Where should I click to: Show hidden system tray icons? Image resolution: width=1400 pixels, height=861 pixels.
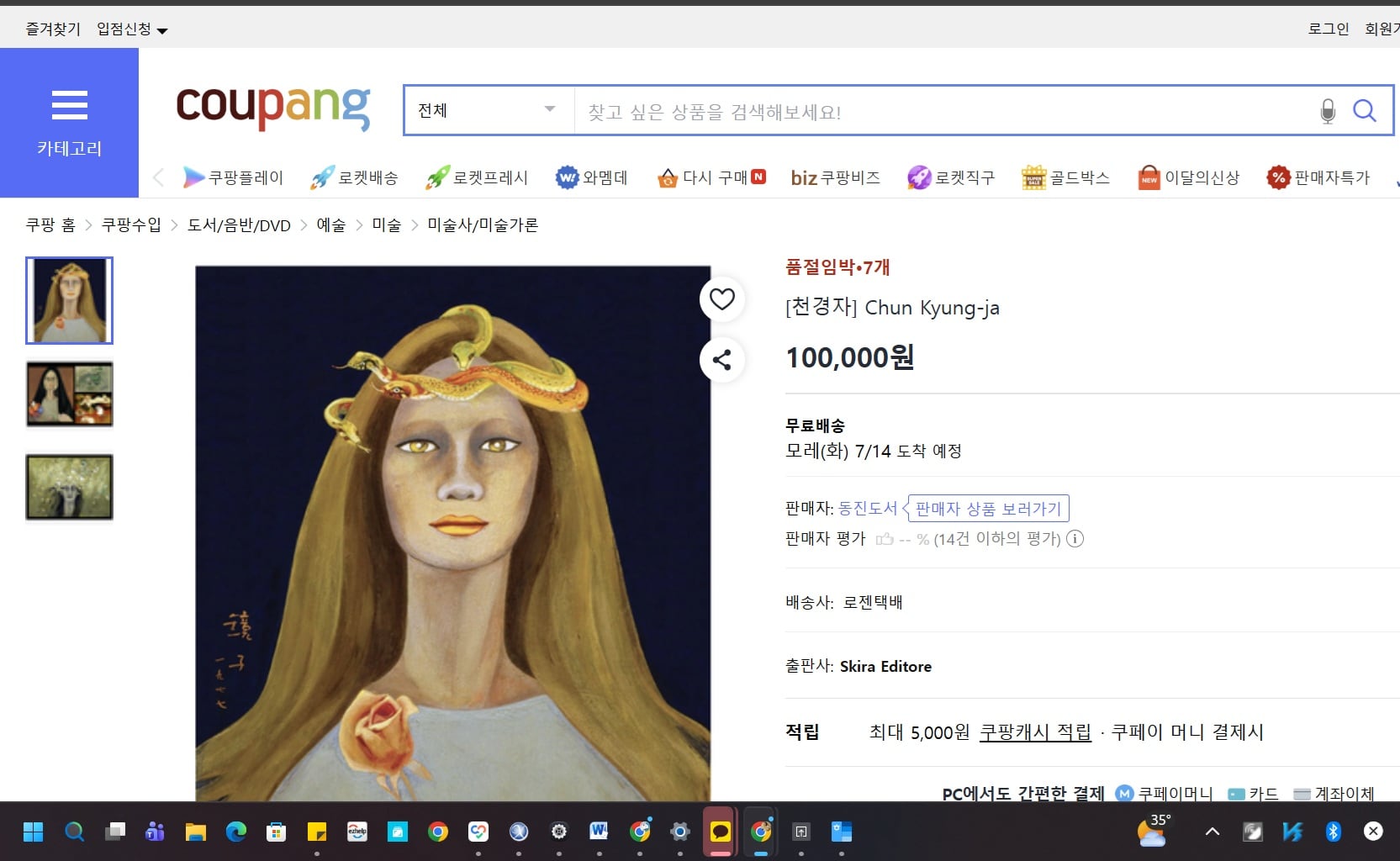(1212, 832)
